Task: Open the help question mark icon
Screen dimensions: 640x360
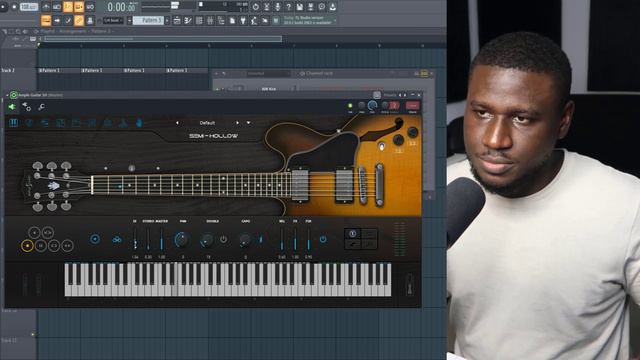Action: tap(289, 7)
